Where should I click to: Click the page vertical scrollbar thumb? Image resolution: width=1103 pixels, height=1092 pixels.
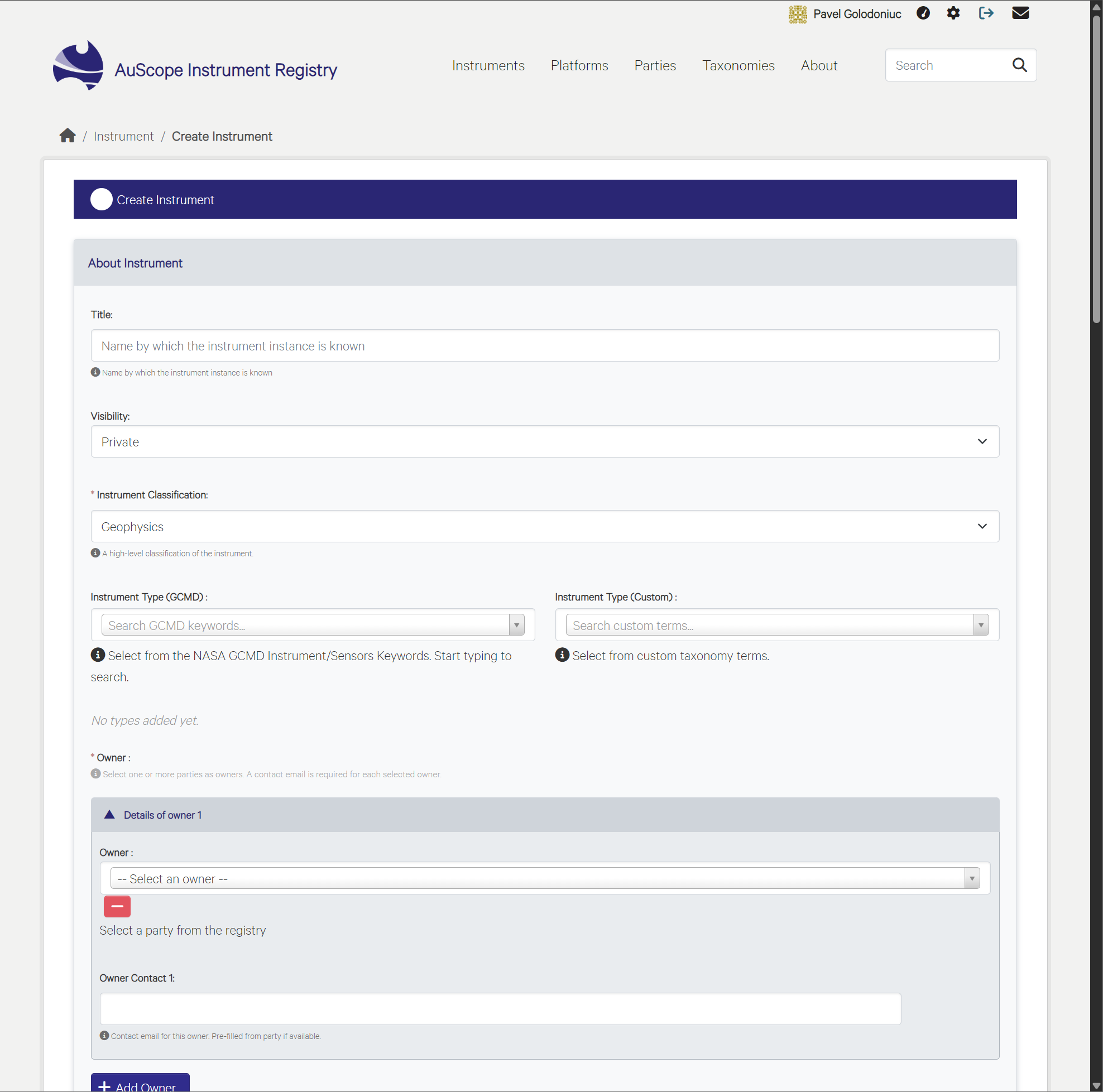(x=1096, y=169)
